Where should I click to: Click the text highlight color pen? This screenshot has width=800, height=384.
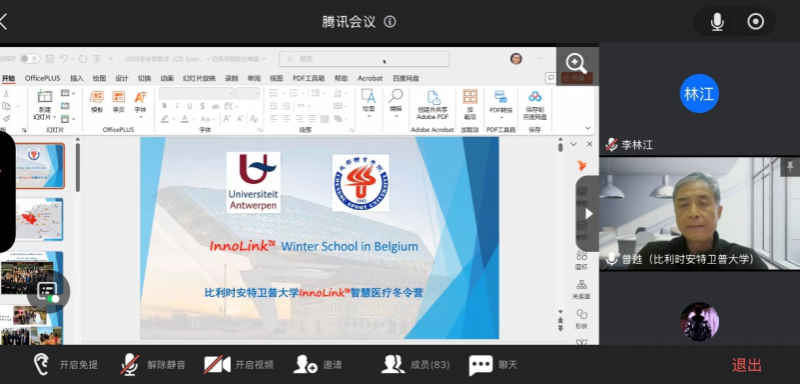[x=165, y=119]
